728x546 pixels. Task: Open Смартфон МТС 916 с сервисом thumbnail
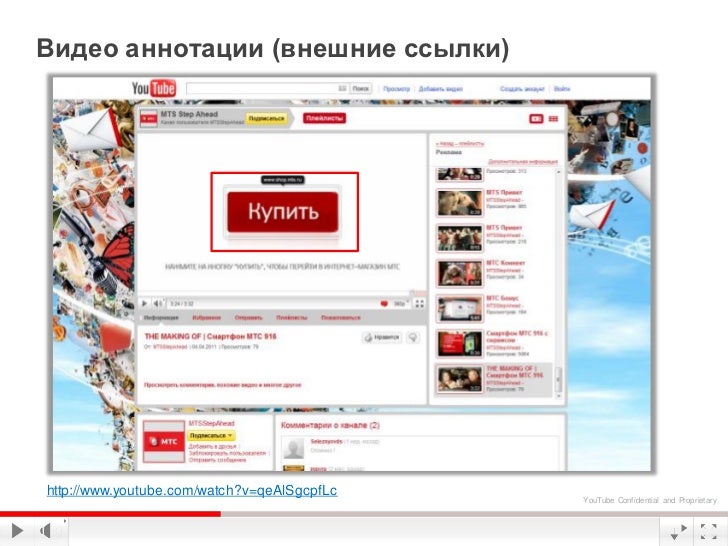[x=459, y=344]
